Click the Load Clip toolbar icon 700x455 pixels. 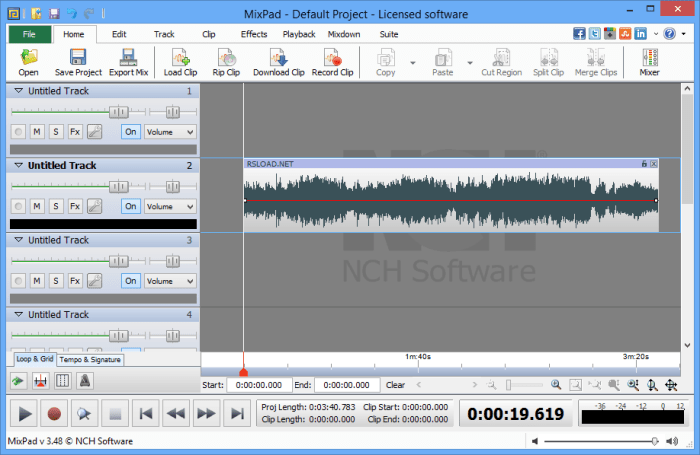click(x=180, y=63)
